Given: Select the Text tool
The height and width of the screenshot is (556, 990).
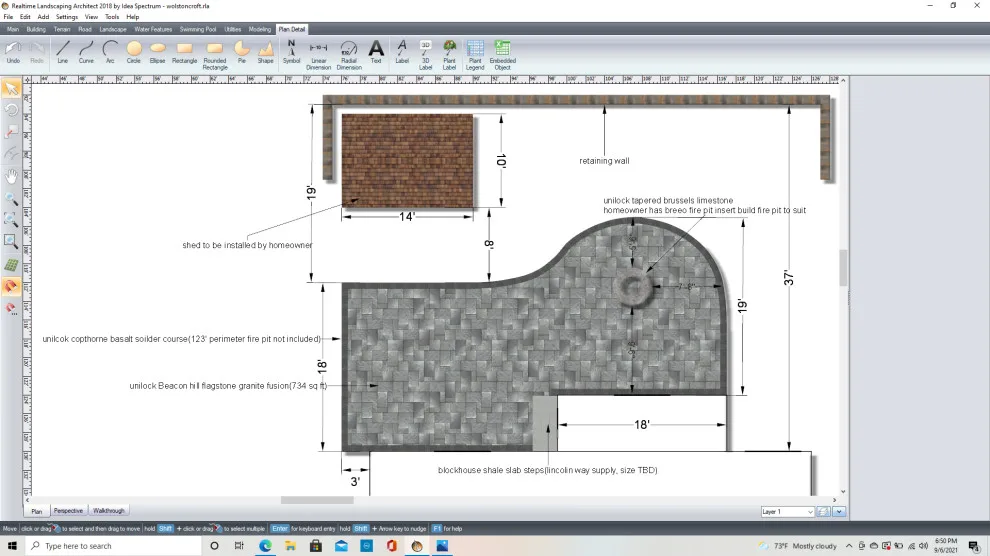Looking at the screenshot, I should pos(376,52).
